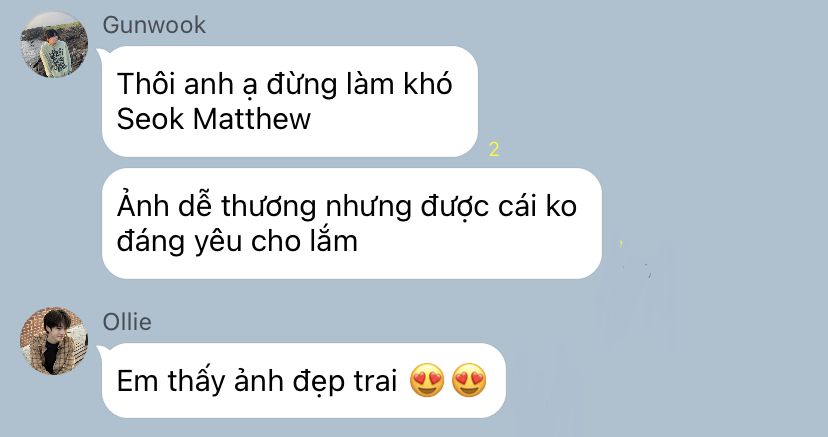Click the word 'Matthew' in the first bubble
This screenshot has width=828, height=437.
(252, 118)
